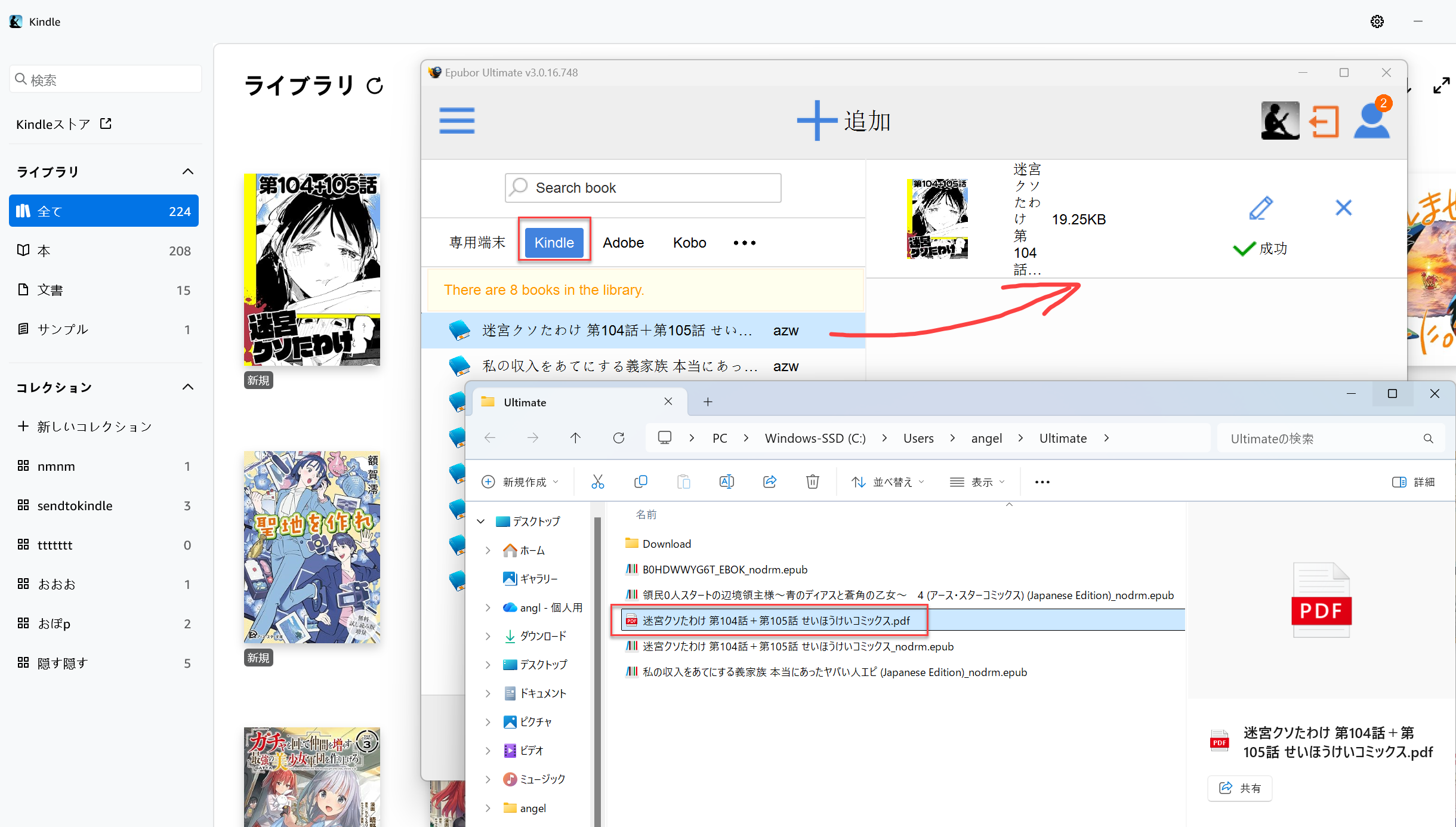Collapse the ライブラリ sidebar section

188,172
